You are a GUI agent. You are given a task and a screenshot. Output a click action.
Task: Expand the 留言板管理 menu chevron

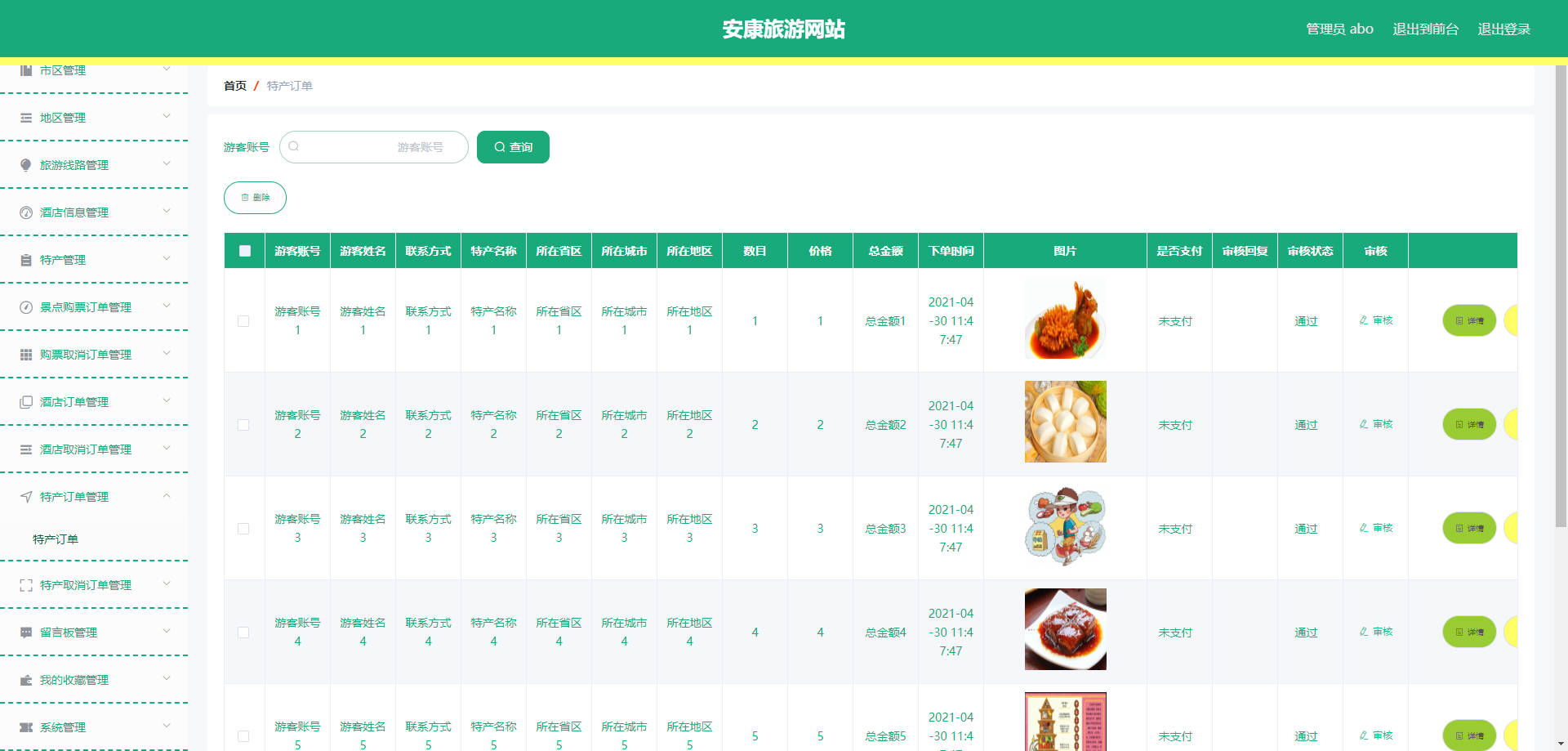[167, 631]
